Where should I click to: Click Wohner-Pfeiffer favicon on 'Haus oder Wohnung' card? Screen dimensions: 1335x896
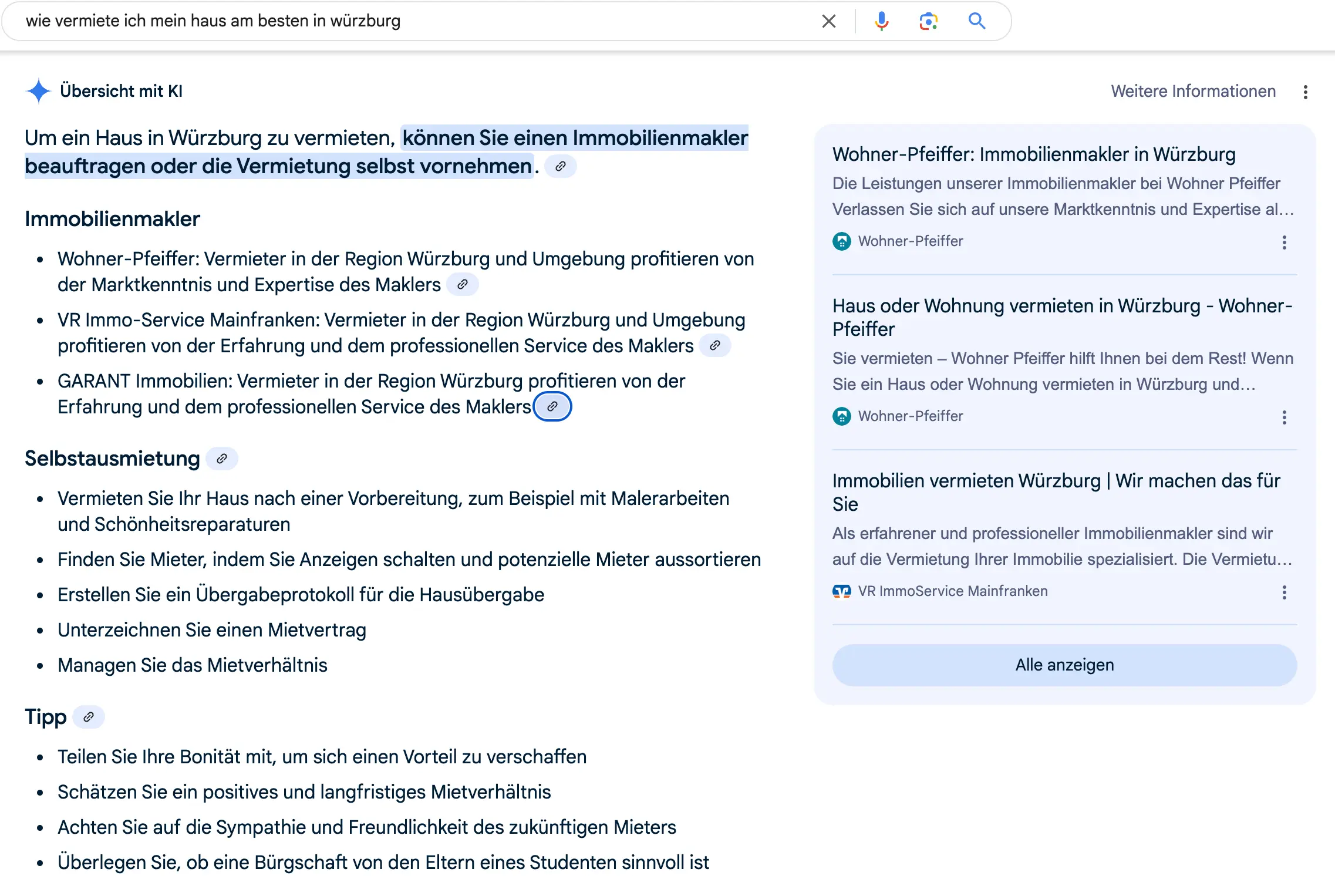click(842, 416)
